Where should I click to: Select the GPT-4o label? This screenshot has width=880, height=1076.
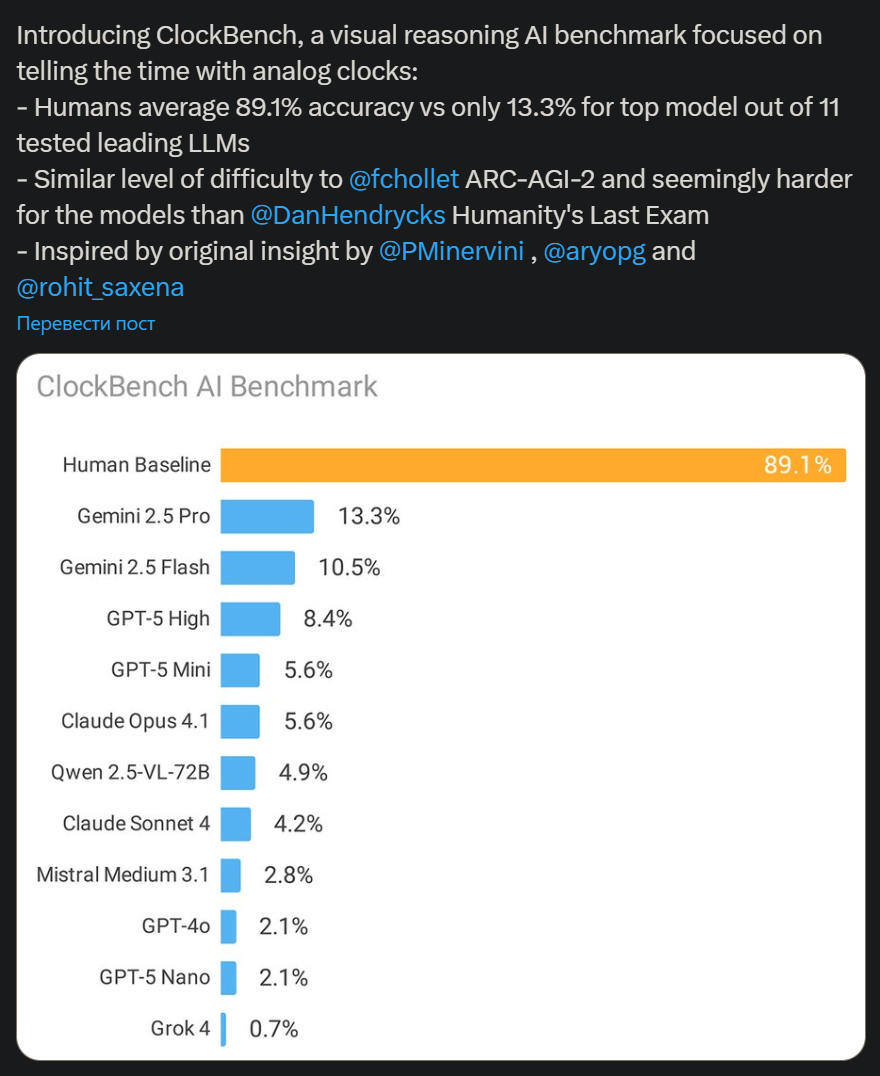(x=176, y=926)
